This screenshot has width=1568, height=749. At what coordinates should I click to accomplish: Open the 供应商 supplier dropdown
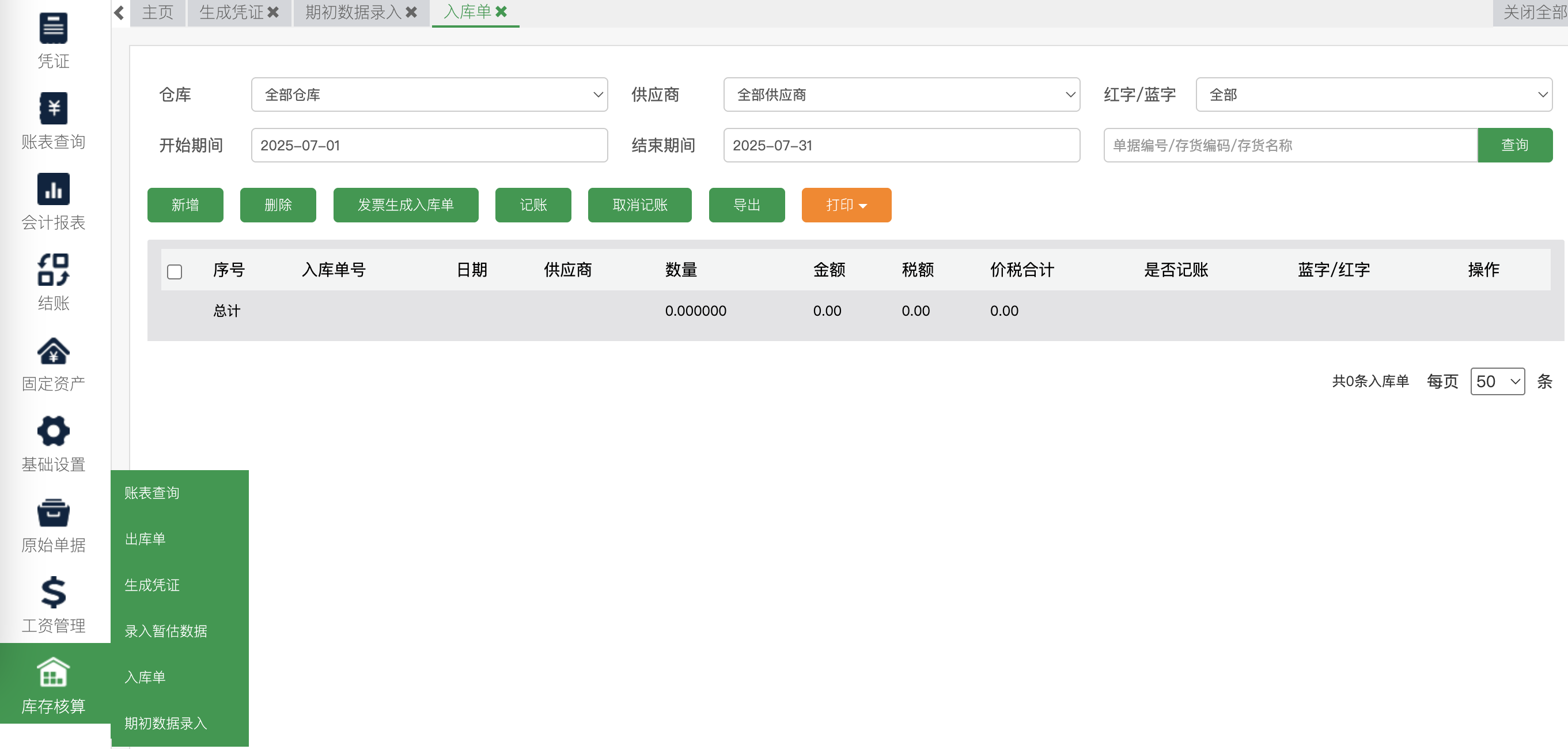tap(901, 94)
